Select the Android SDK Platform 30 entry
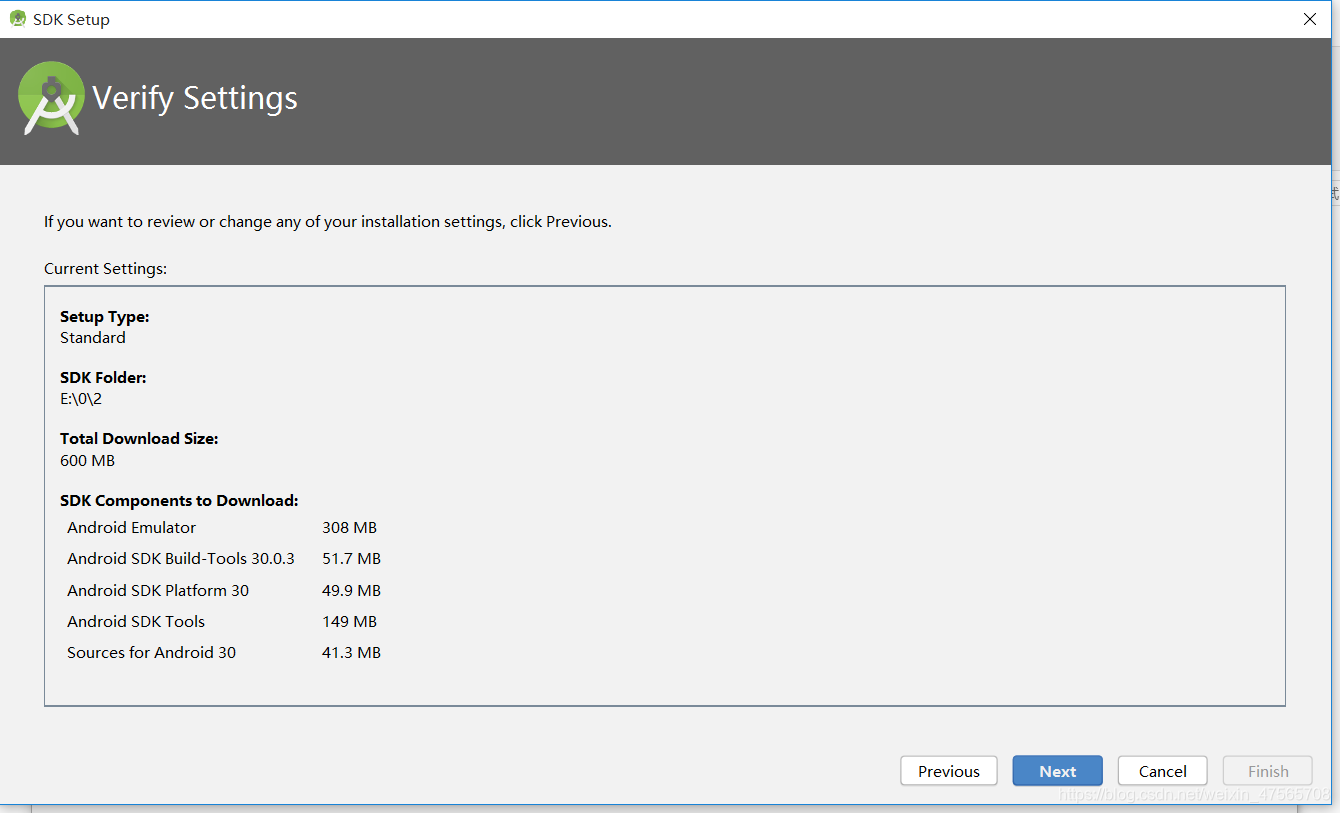The height and width of the screenshot is (813, 1340). point(158,590)
